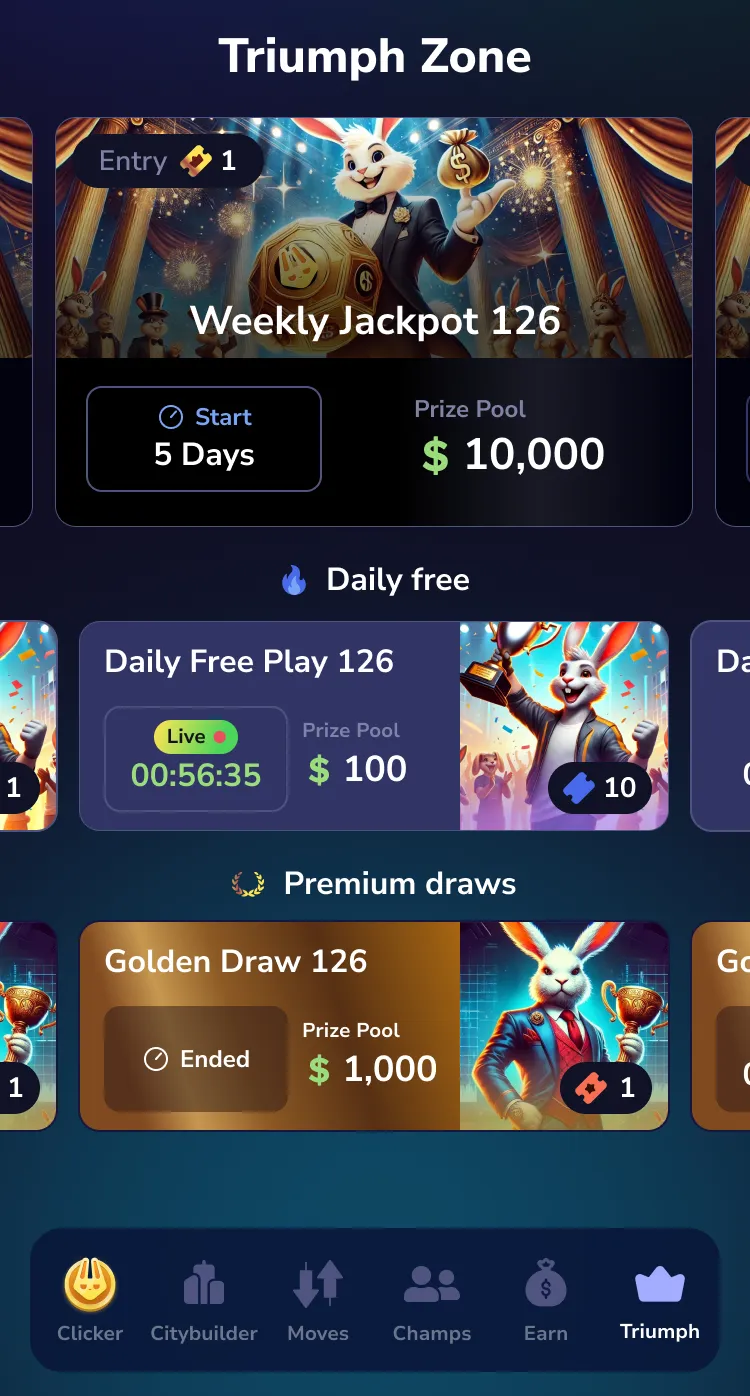This screenshot has height=1396, width=750.
Task: Select the Triumph crown icon
Action: (x=660, y=1284)
